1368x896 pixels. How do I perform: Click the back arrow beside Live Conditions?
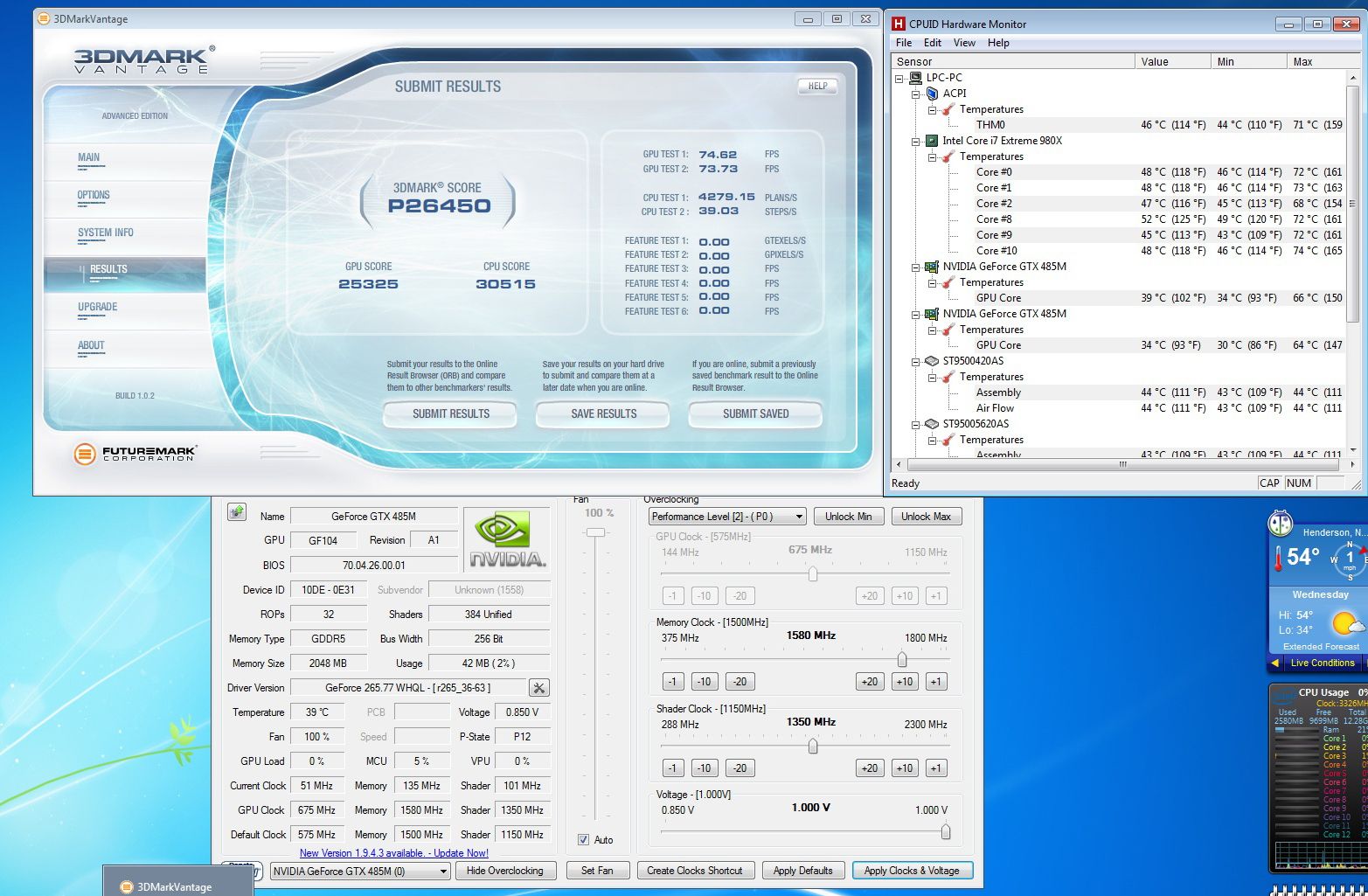(1275, 663)
